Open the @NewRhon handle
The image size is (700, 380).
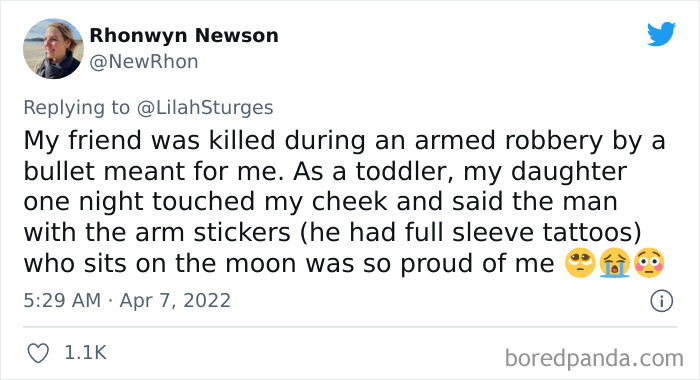pyautogui.click(x=144, y=62)
